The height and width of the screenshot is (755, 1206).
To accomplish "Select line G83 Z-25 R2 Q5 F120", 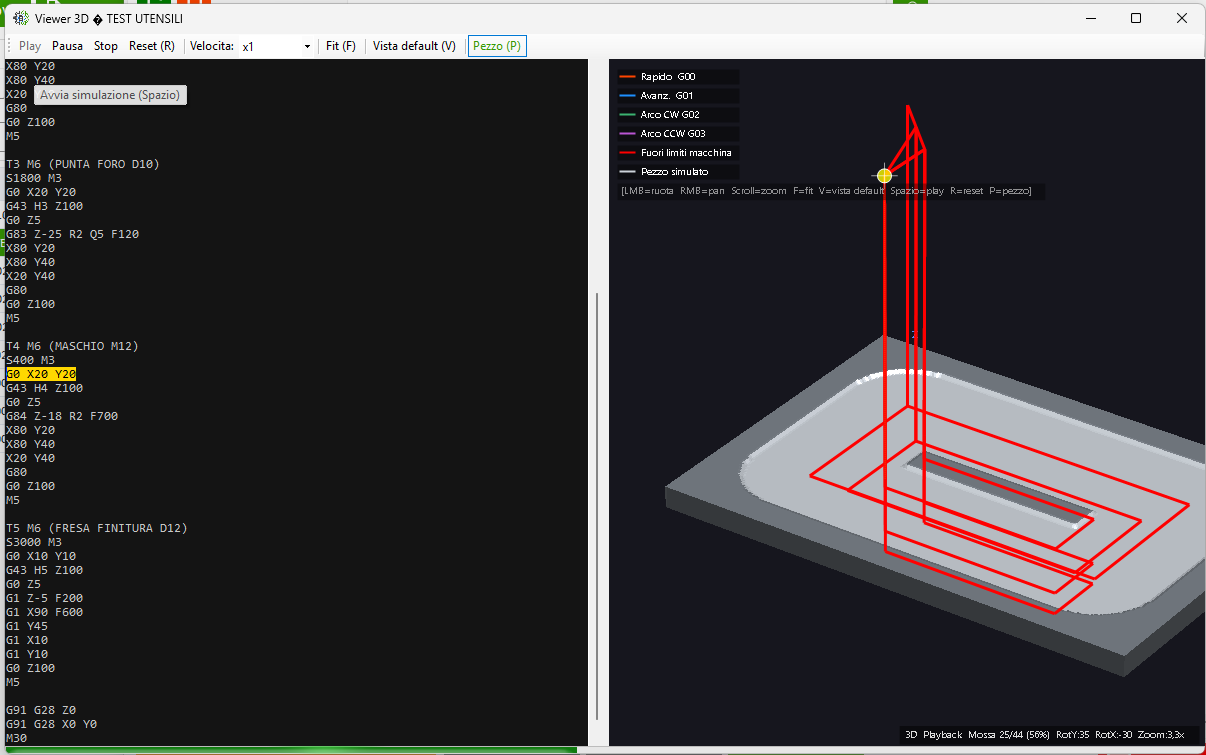I will [72, 234].
